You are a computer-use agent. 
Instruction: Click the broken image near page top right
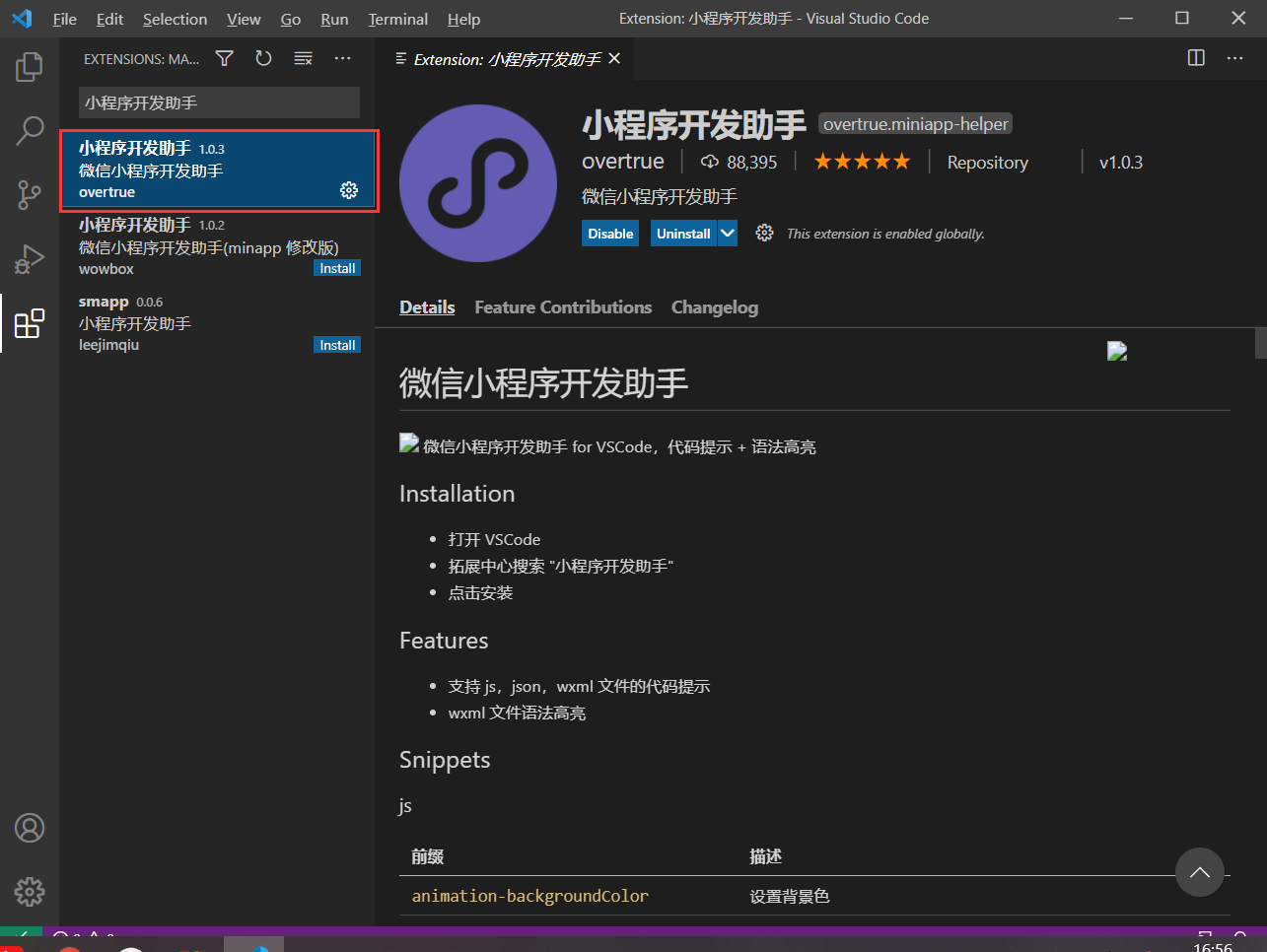(x=1117, y=351)
